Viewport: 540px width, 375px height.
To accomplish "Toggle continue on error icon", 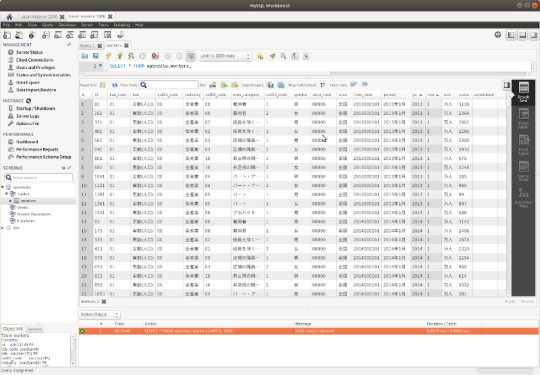I will click(x=155, y=56).
